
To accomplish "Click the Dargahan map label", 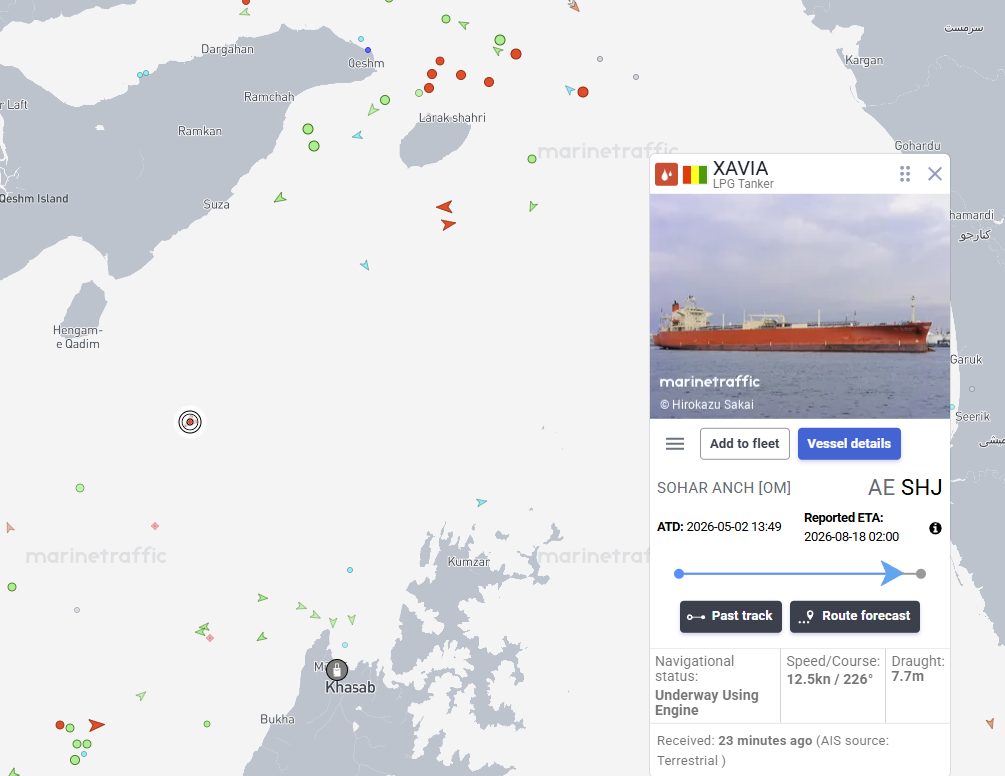I will [227, 49].
